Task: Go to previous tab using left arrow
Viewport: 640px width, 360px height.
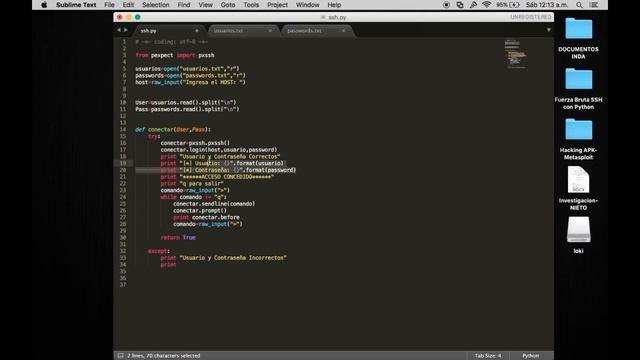Action: click(119, 30)
